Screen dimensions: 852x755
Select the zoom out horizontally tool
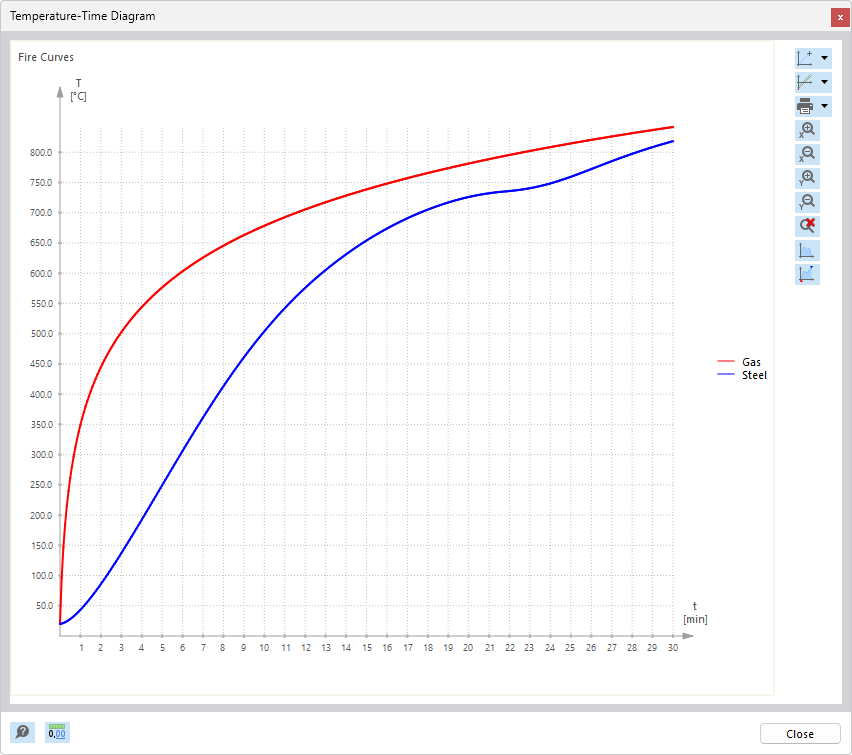[806, 153]
